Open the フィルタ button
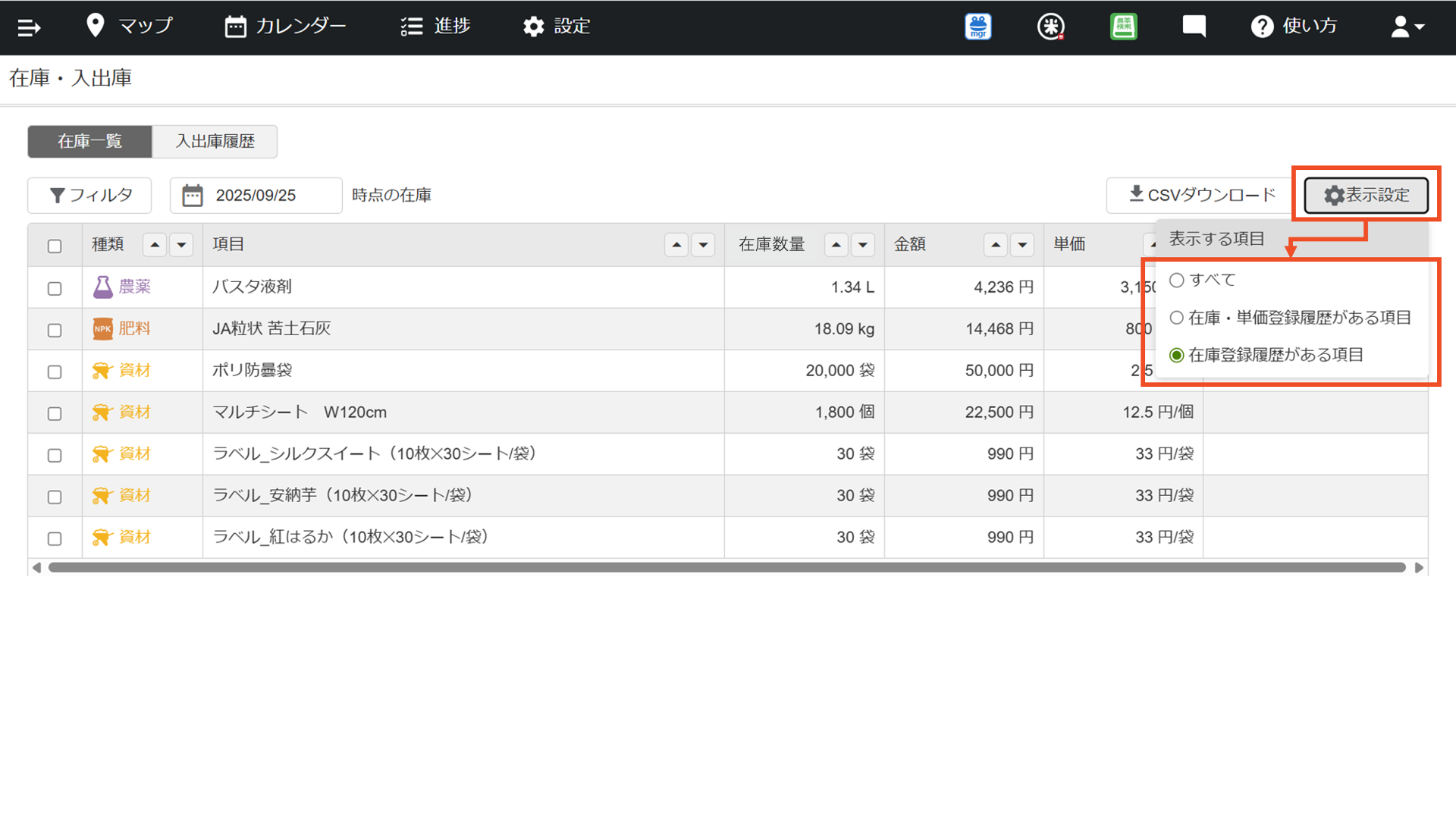The height and width of the screenshot is (819, 1456). click(89, 196)
